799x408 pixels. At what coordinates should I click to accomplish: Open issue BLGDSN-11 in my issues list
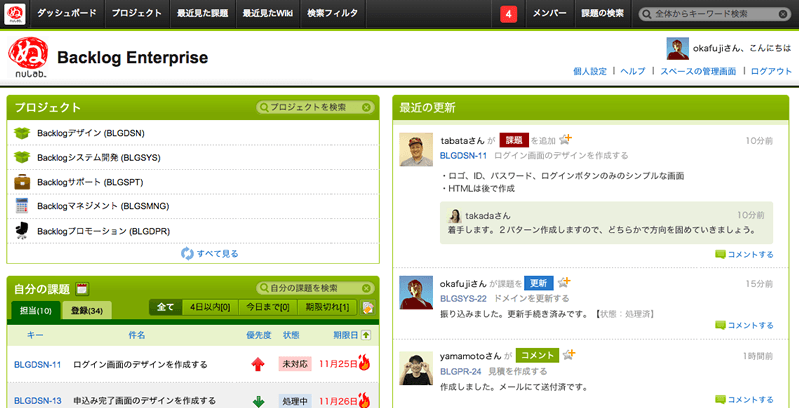coord(38,365)
